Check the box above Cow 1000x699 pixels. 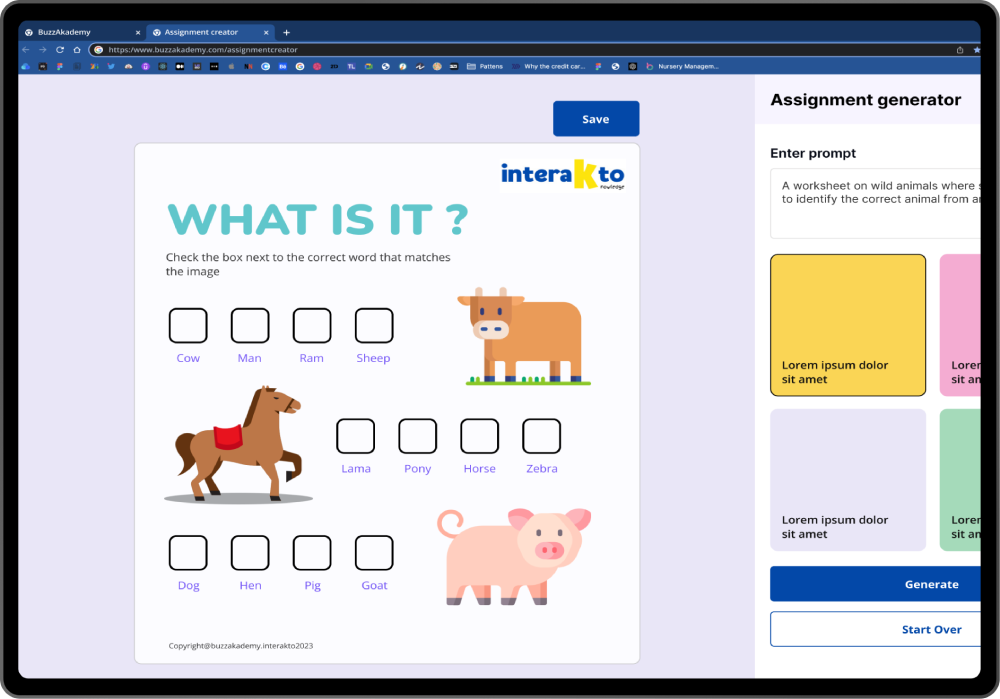pyautogui.click(x=188, y=326)
